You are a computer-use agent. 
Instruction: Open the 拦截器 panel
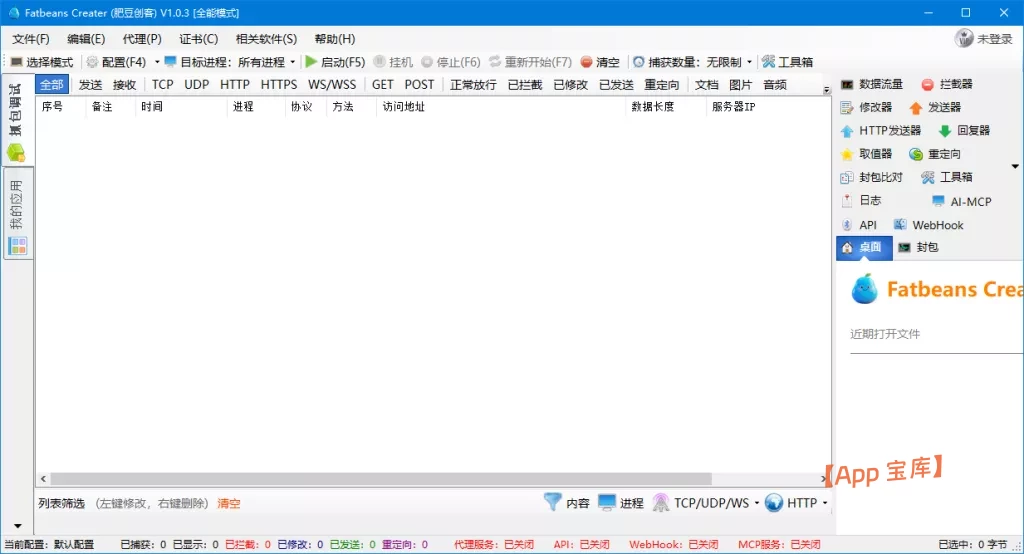tap(947, 84)
